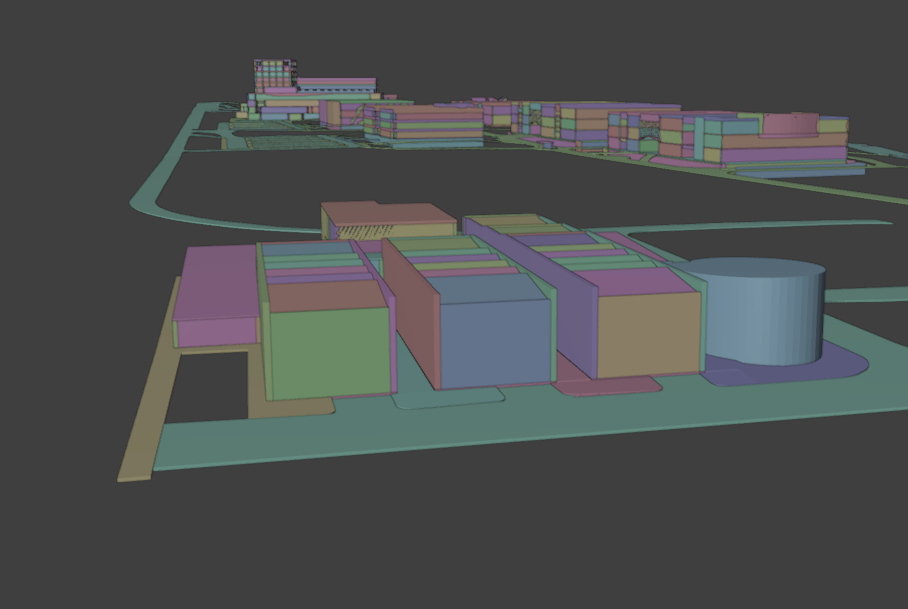Click the pink entrance pad below tan wall

(610, 385)
